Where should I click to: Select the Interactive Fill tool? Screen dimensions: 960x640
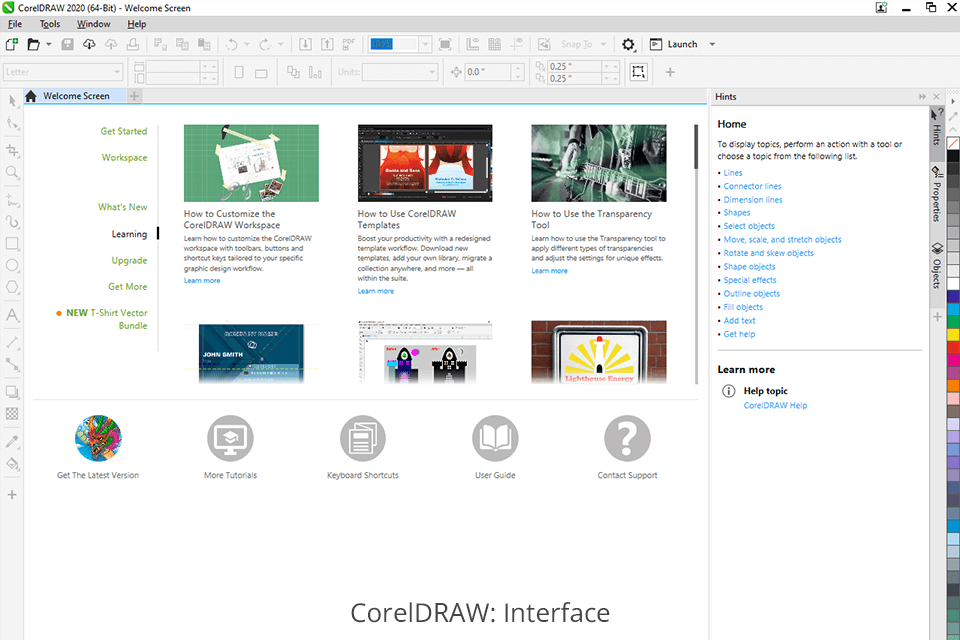pos(12,464)
